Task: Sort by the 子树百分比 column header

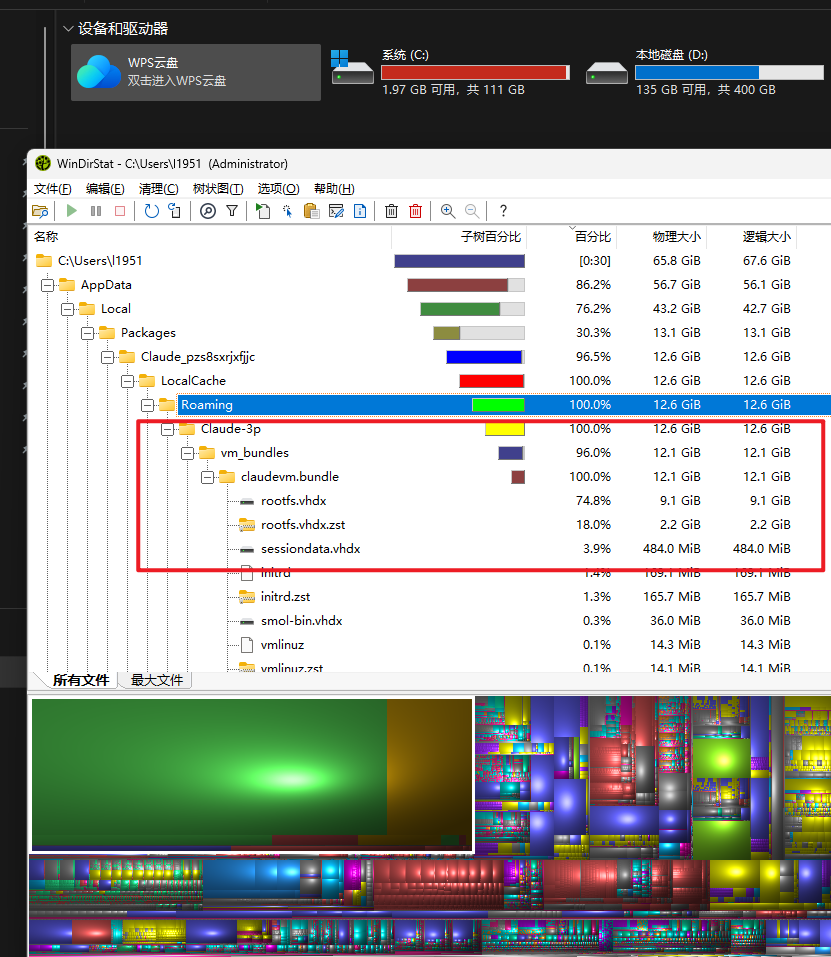Action: pyautogui.click(x=458, y=237)
